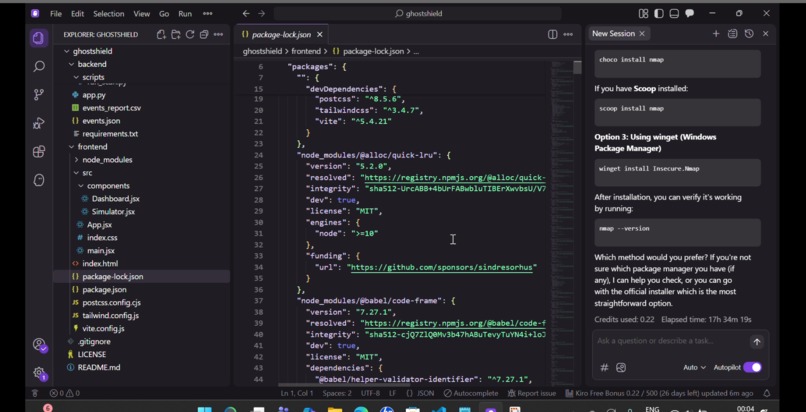Send the chat message arrow

click(757, 342)
